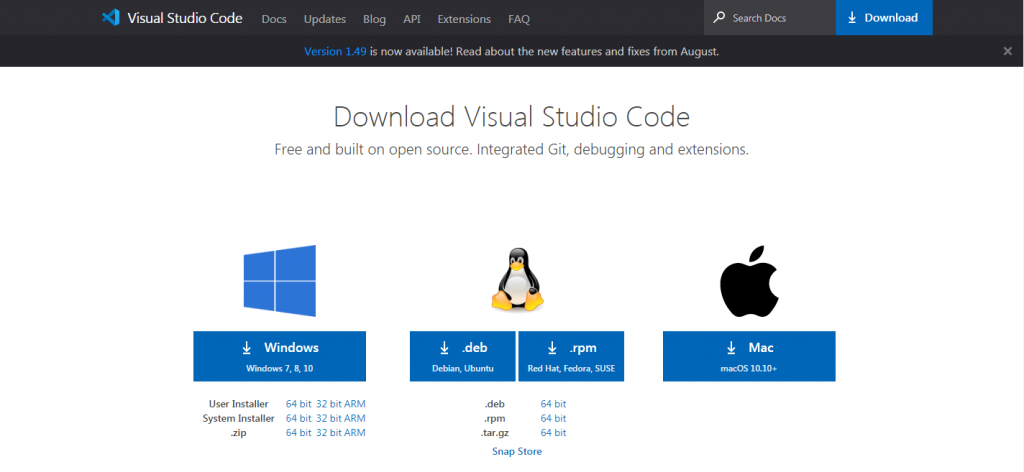Go to the Blog from the navbar
The image size is (1024, 472).
tap(374, 19)
